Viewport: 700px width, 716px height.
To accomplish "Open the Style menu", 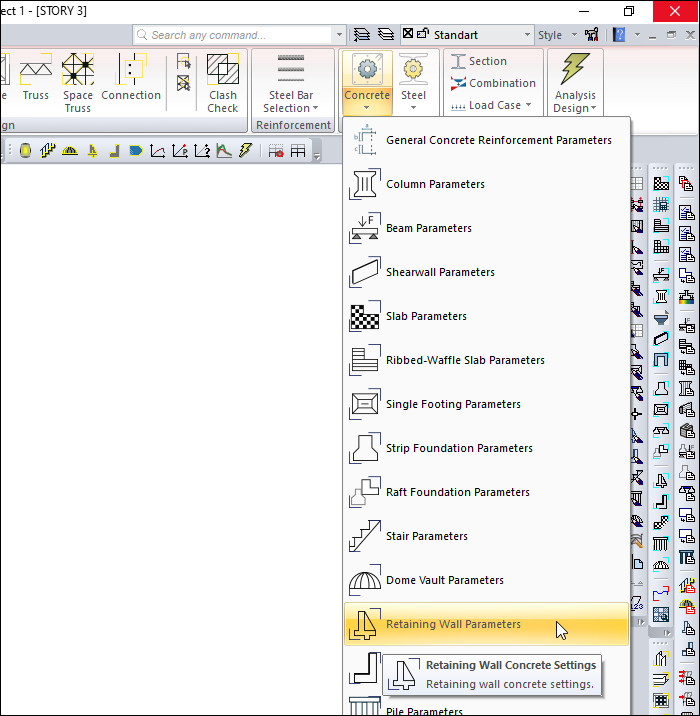I will coord(554,35).
